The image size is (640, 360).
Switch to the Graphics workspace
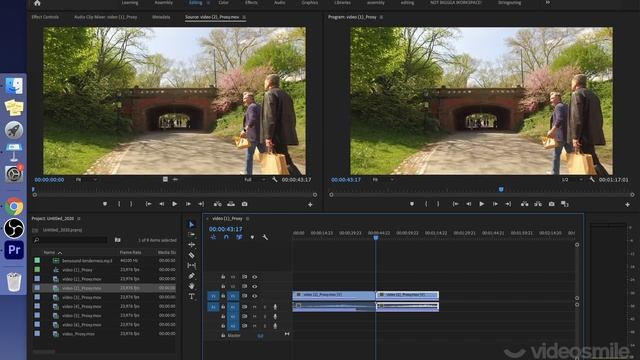pyautogui.click(x=309, y=2)
